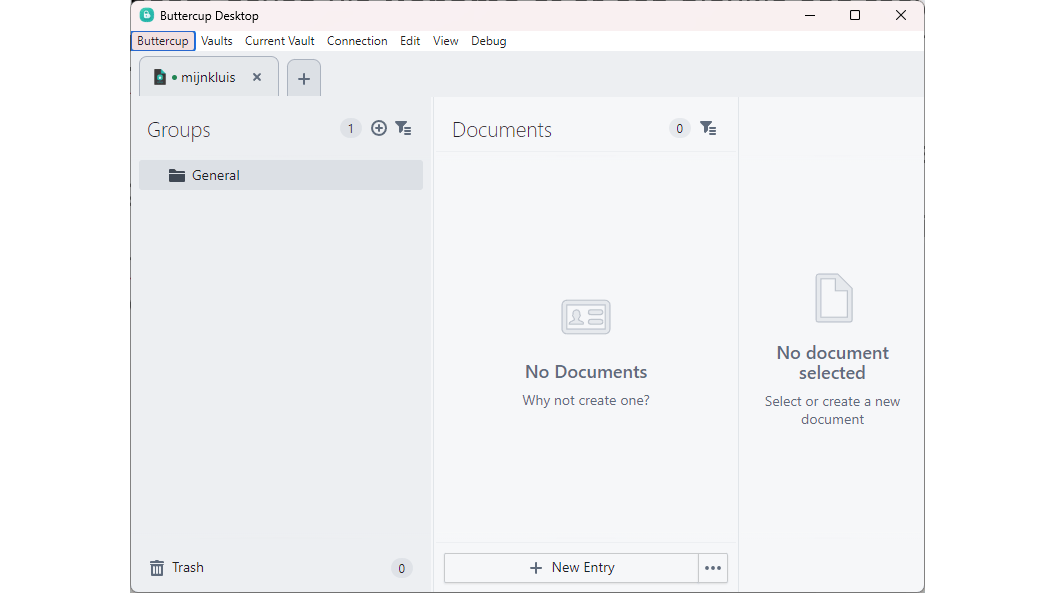
Task: Click the Groups heading
Action: click(179, 130)
